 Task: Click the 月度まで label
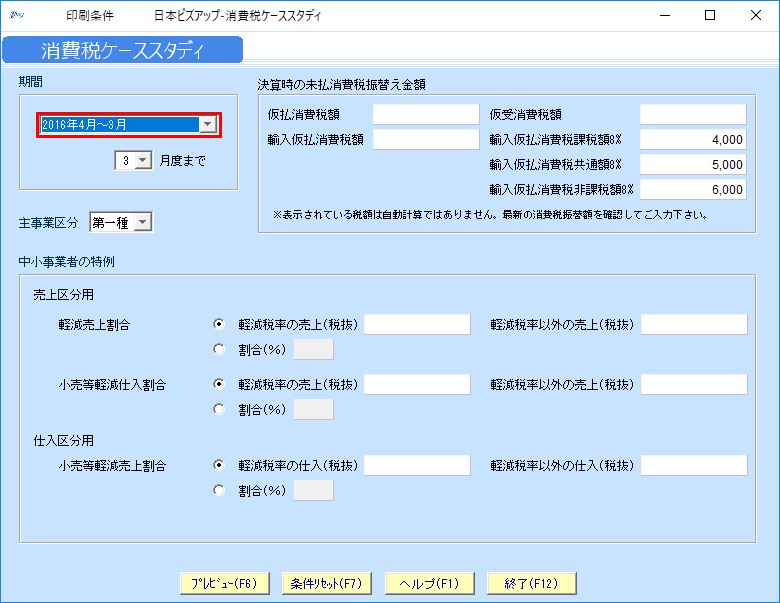pos(183,161)
